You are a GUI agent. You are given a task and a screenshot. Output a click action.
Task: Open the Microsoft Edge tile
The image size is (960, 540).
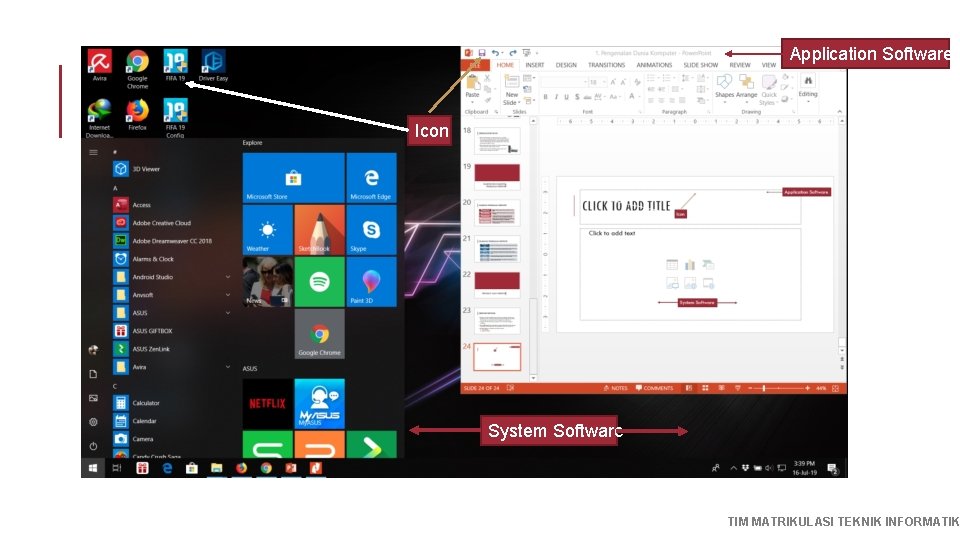click(371, 178)
